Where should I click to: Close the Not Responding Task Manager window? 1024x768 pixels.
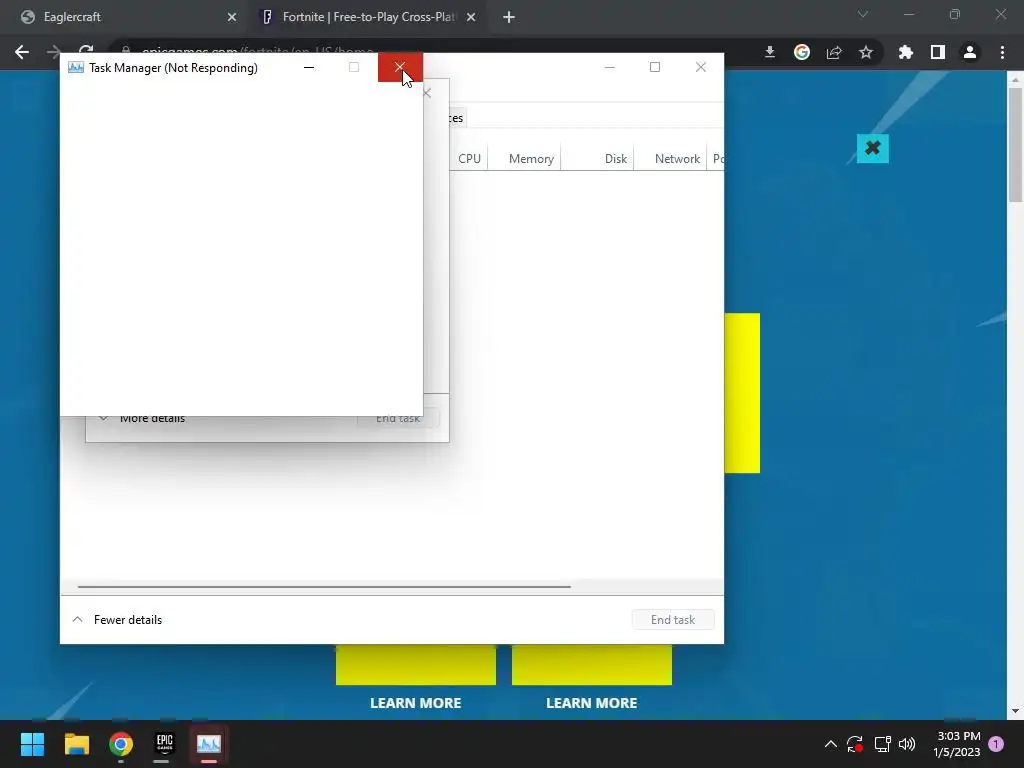(400, 67)
